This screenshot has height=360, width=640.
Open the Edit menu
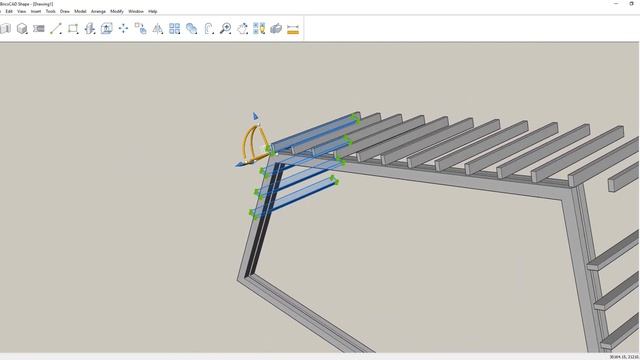coord(9,11)
